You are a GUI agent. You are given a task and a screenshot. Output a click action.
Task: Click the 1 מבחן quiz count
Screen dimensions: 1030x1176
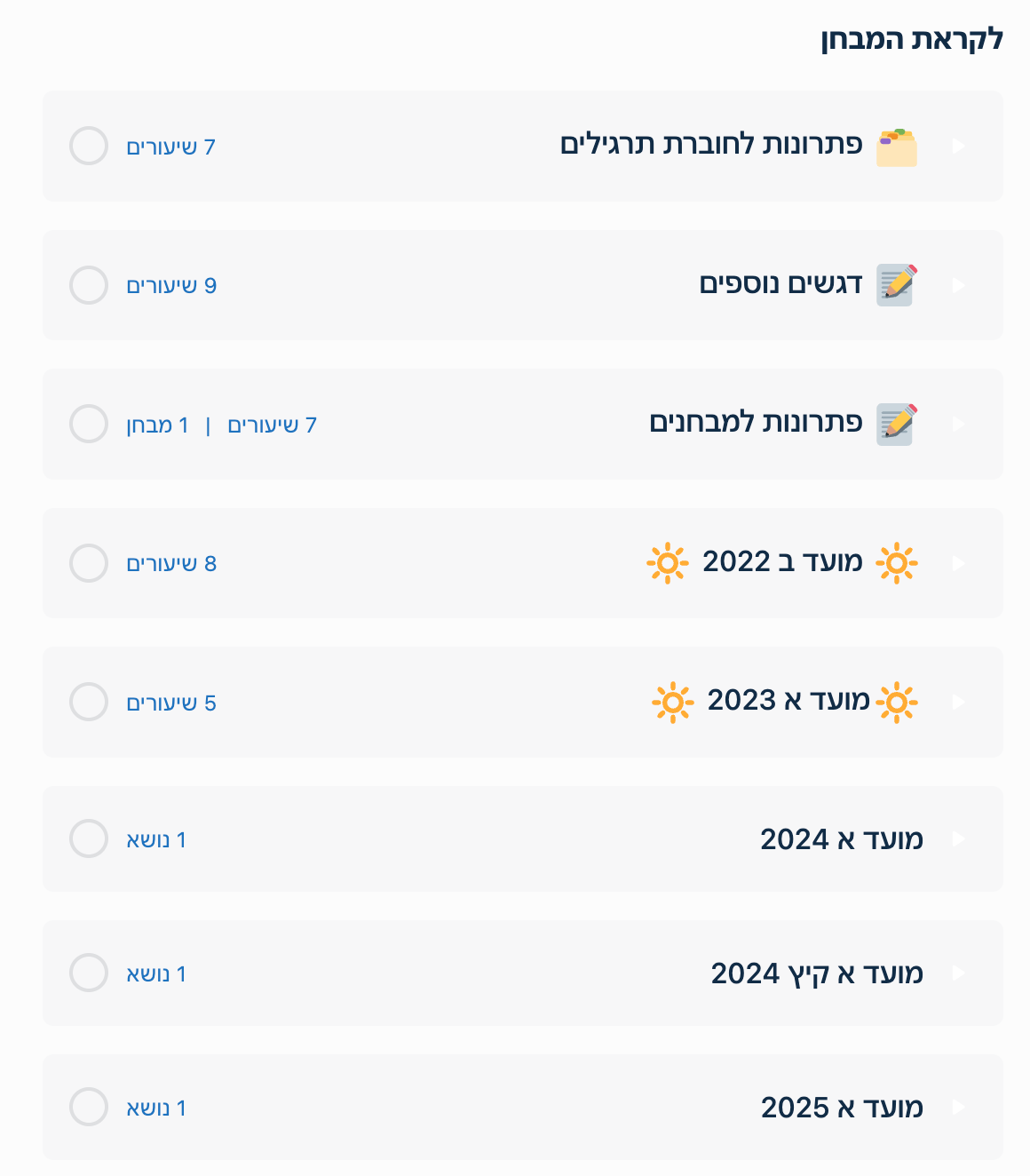[x=157, y=425]
